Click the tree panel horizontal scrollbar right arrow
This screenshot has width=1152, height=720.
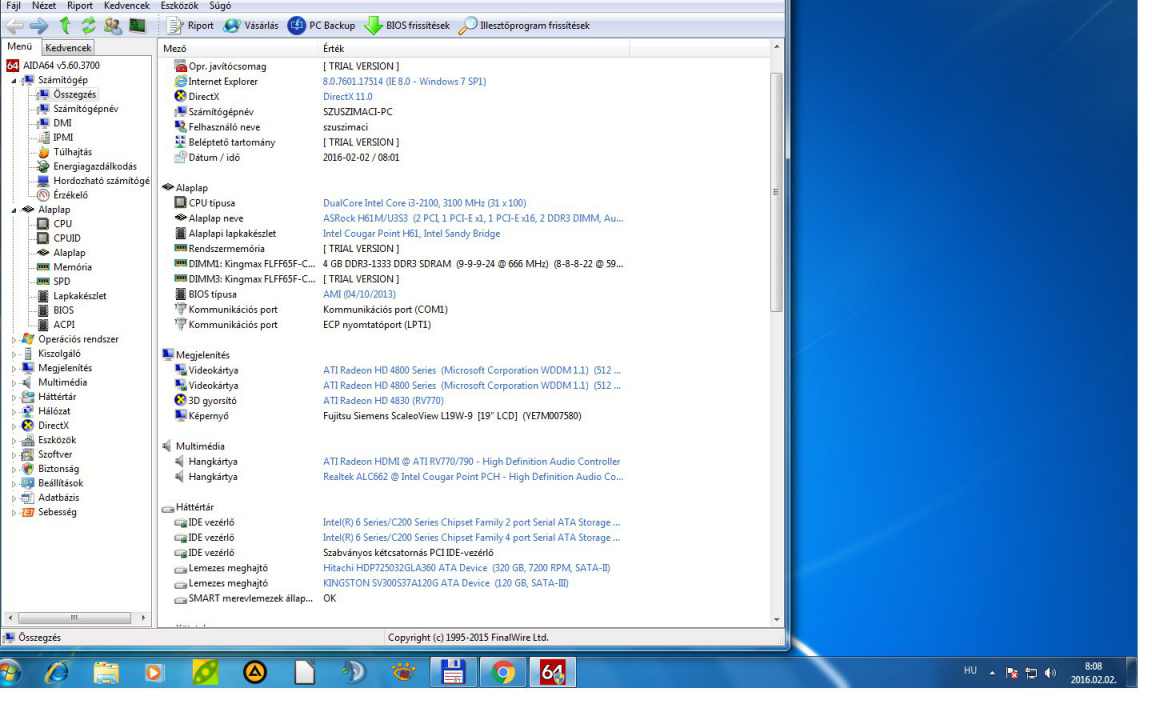click(143, 618)
